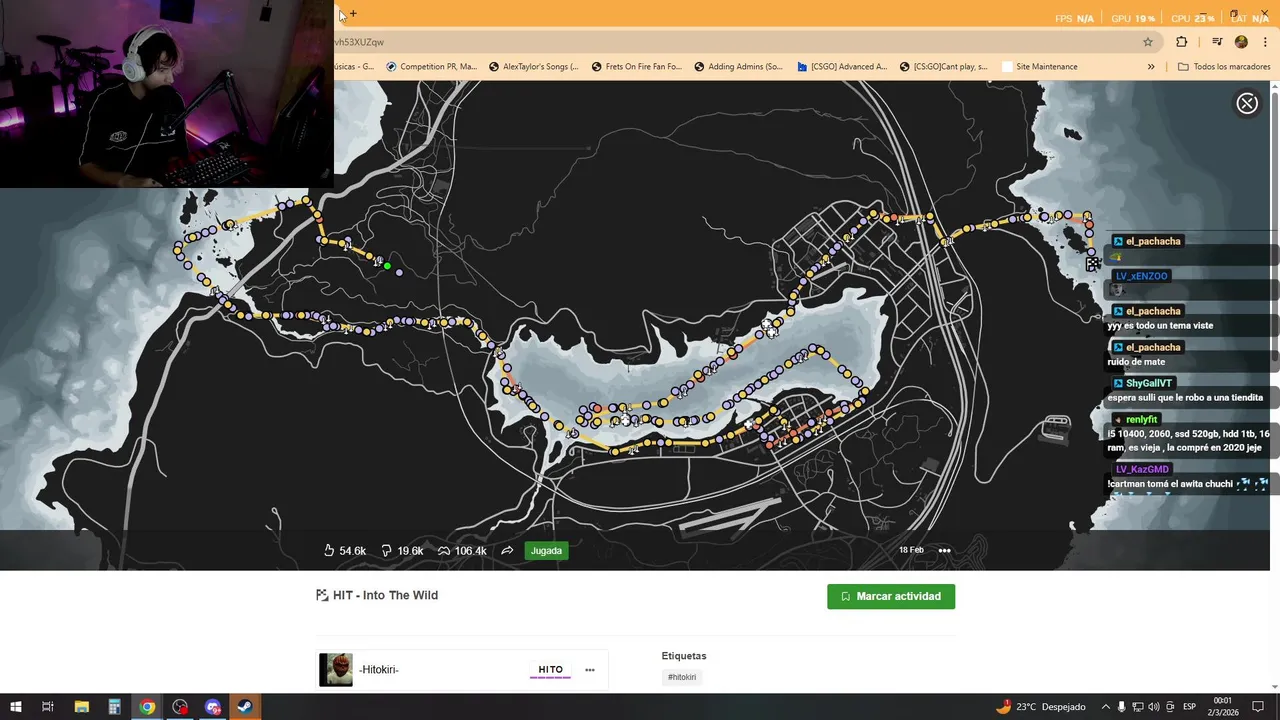Open the weather widget showing 23°C Despejado
Image resolution: width=1280 pixels, height=720 pixels.
click(x=1040, y=707)
